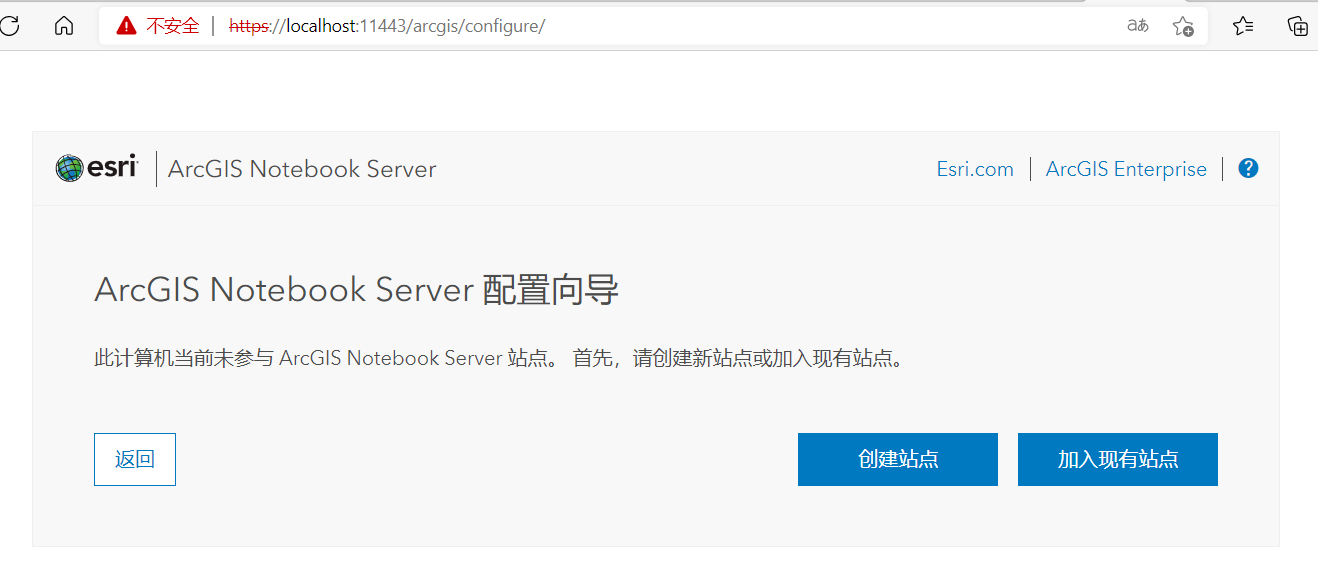Open the read aloud / translate icon
Viewport: 1318px width, 572px height.
[1138, 26]
